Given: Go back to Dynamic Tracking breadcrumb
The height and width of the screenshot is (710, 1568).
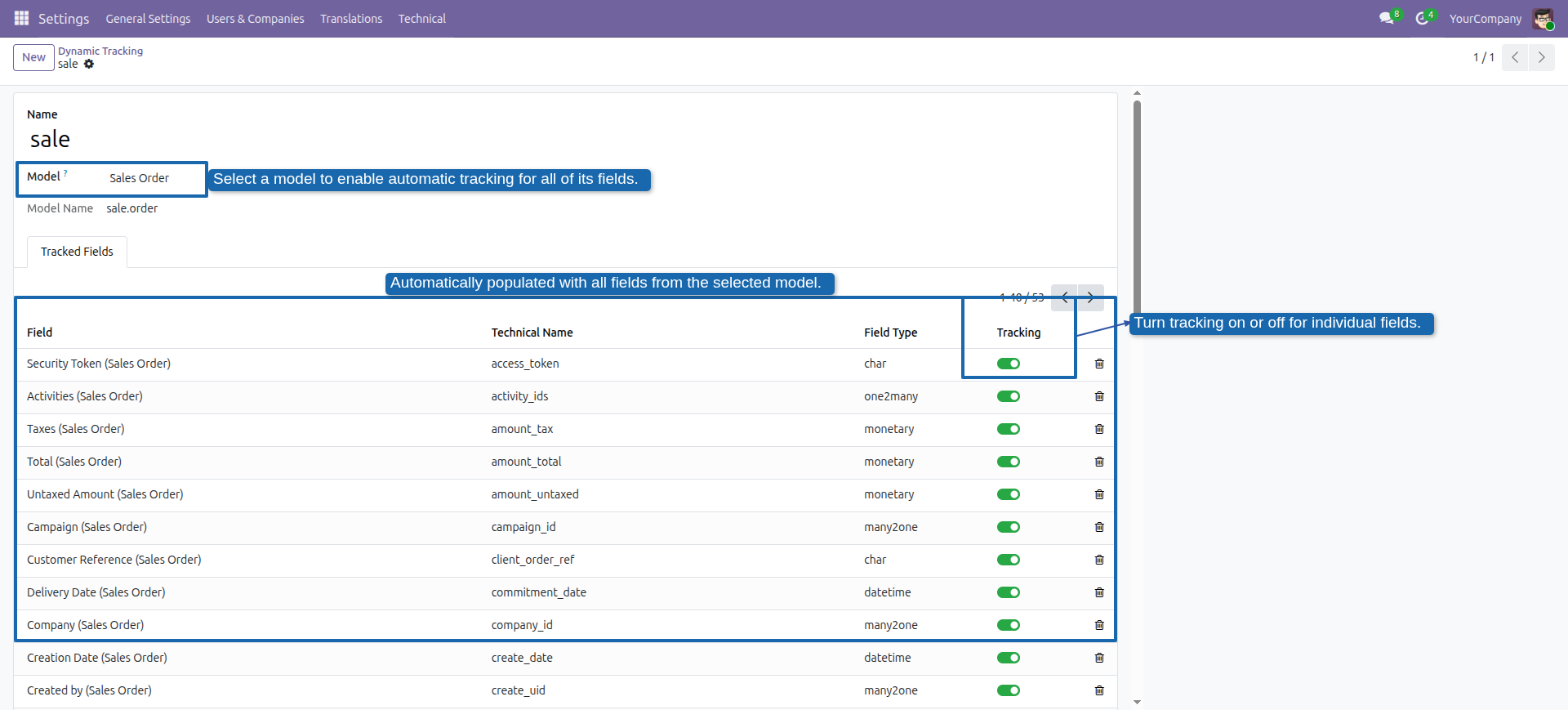Looking at the screenshot, I should 100,51.
